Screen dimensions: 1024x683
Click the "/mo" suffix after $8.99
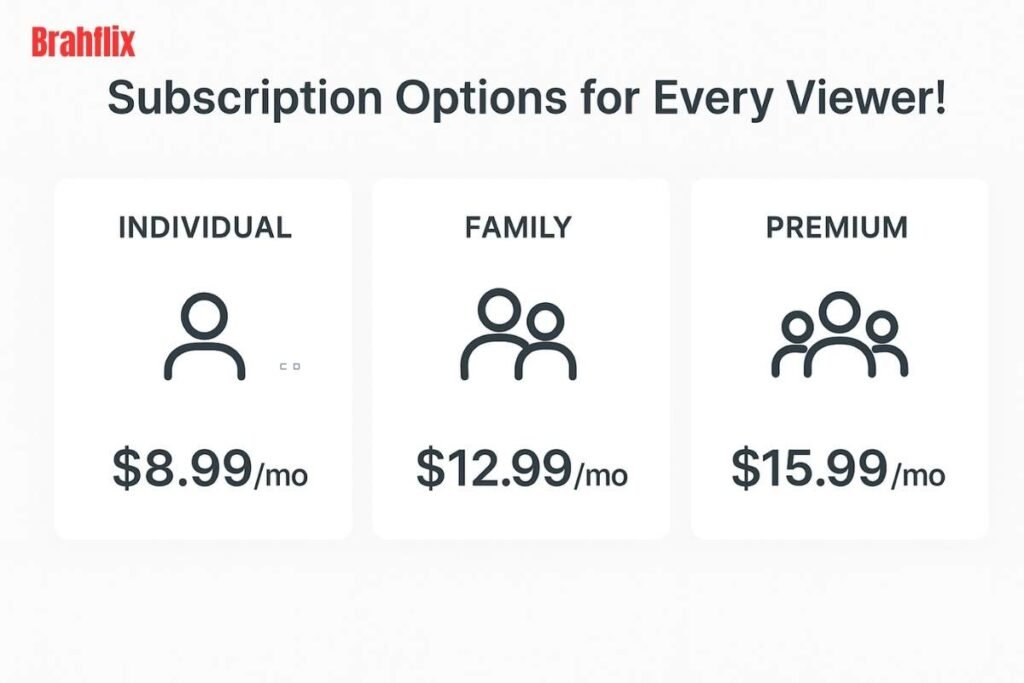(281, 474)
